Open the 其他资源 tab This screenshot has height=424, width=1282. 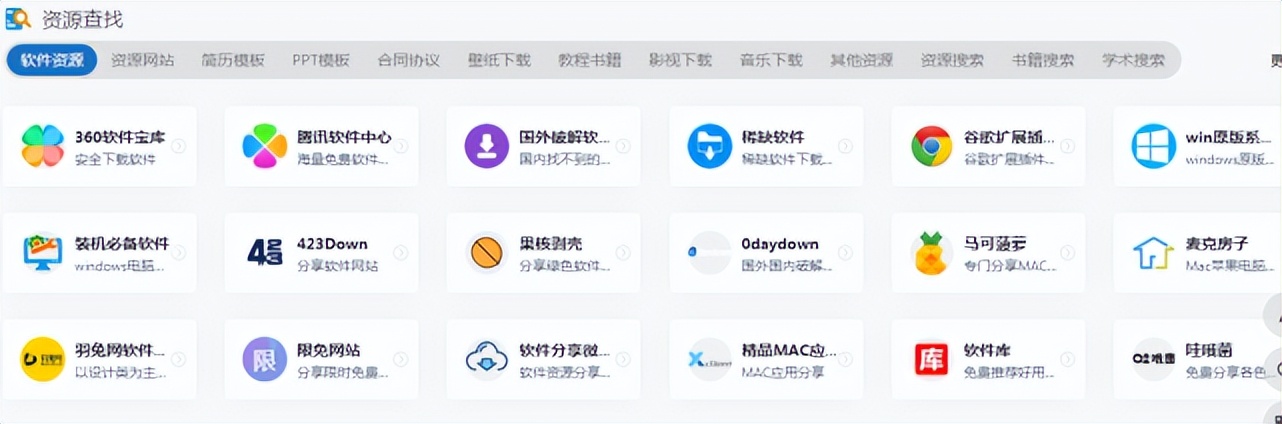861,60
